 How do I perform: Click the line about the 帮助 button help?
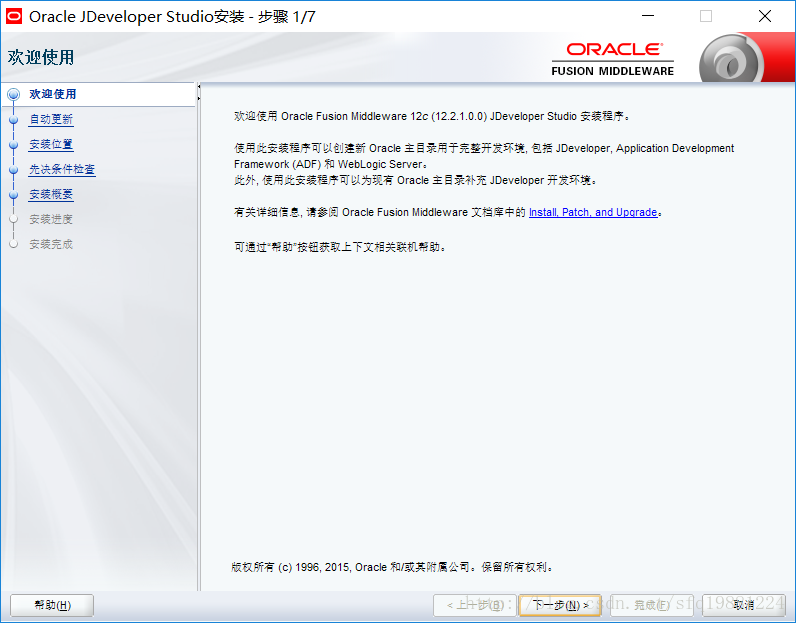click(x=340, y=247)
